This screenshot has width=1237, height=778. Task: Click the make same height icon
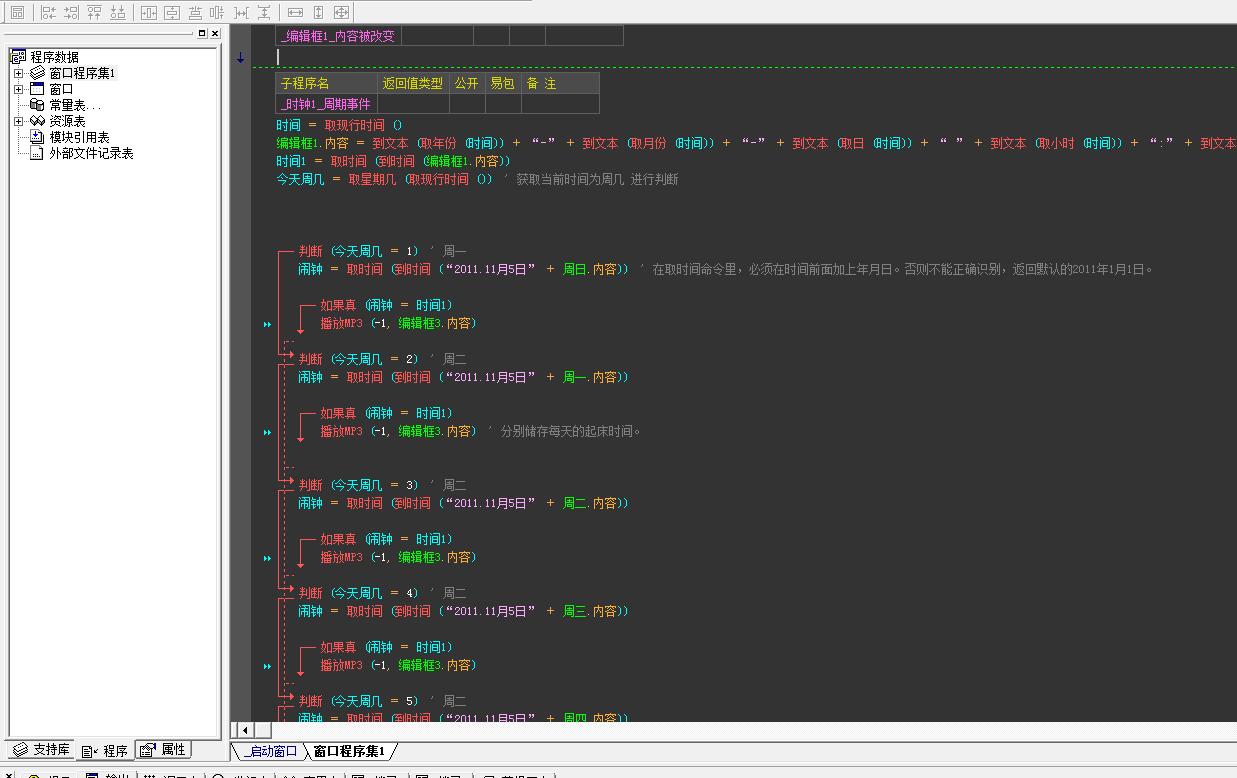(x=318, y=12)
